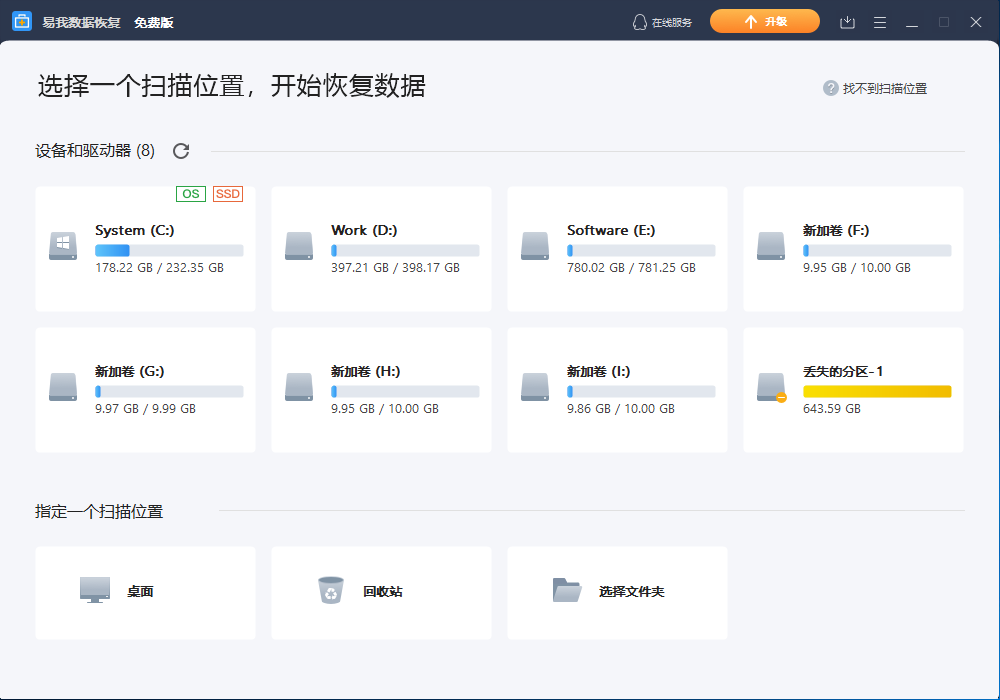The height and width of the screenshot is (700, 1000).
Task: Click the question mark help icon
Action: [830, 88]
